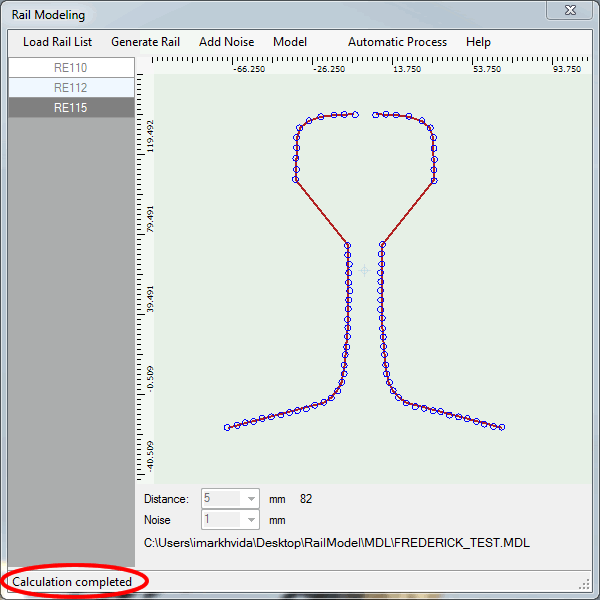Select the Model menu
The height and width of the screenshot is (600, 600).
(x=290, y=42)
